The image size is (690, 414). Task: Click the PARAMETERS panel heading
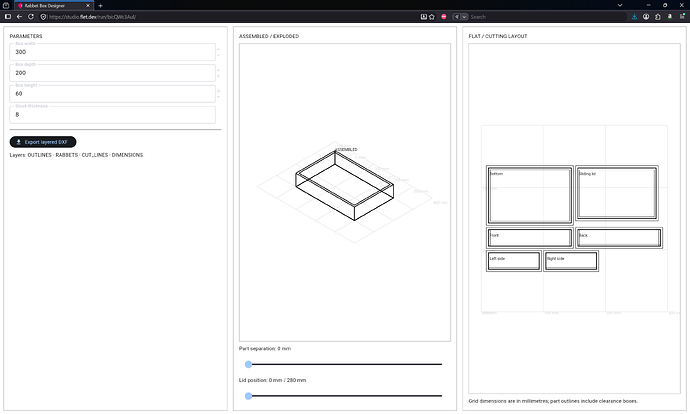click(x=26, y=36)
